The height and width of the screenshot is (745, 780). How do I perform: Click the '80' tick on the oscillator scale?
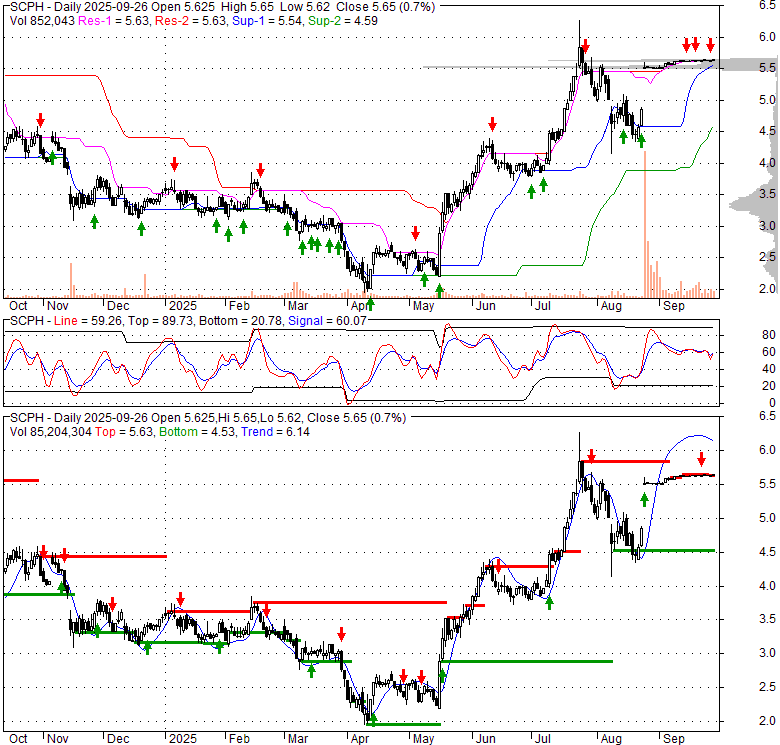pos(769,335)
